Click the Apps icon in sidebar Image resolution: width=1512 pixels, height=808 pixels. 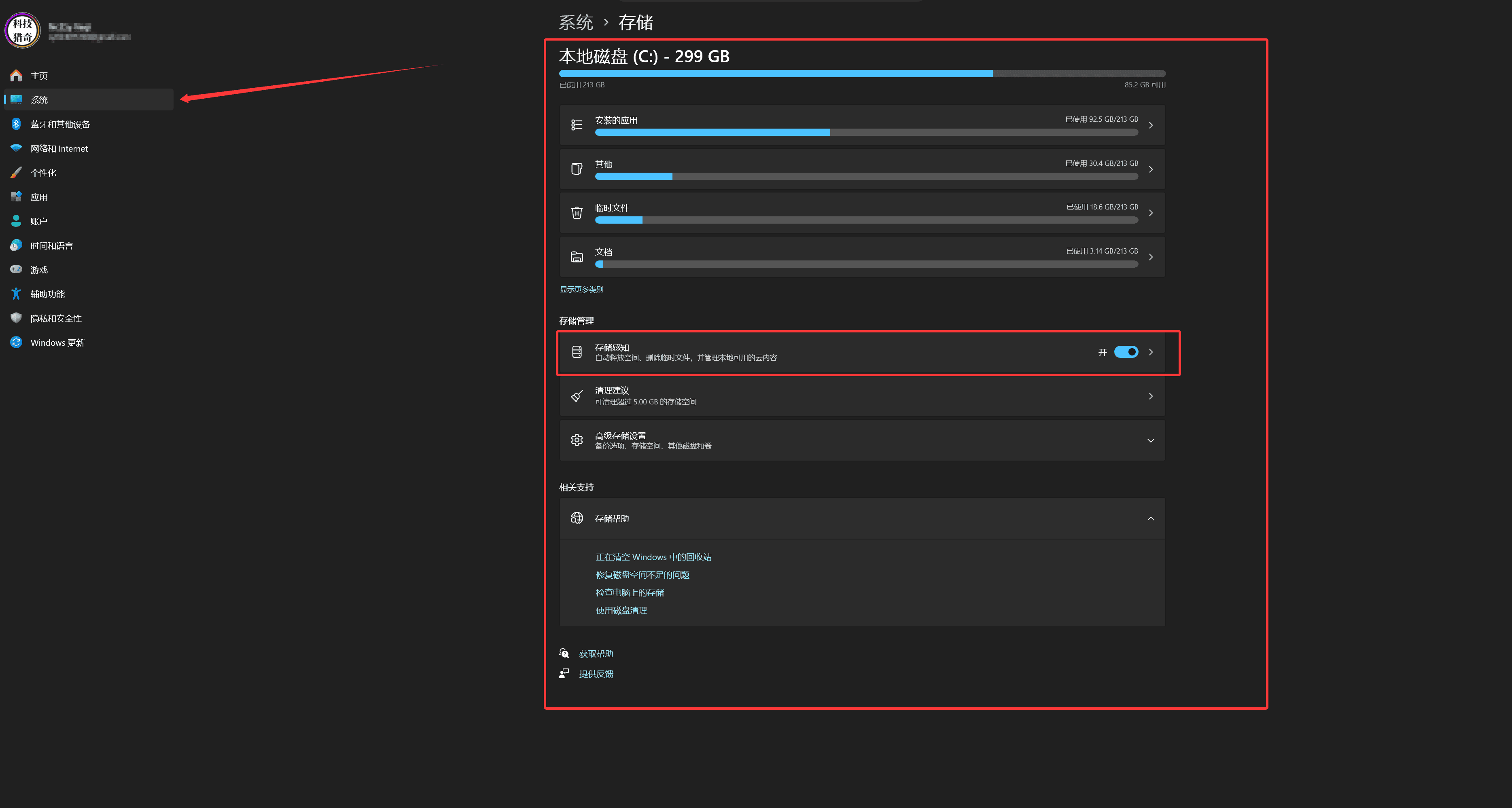(x=17, y=197)
